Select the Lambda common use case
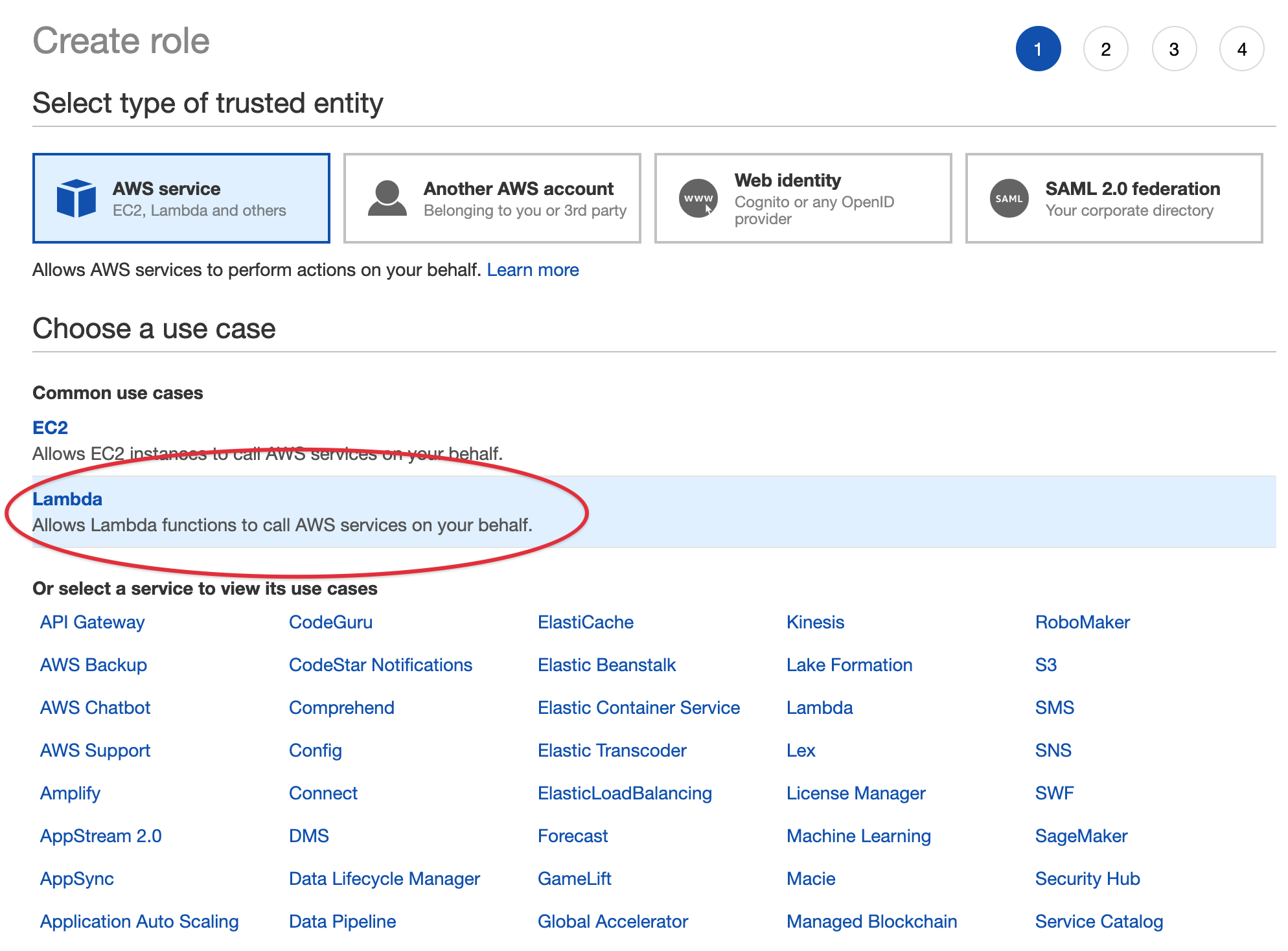The height and width of the screenshot is (951, 1288). 67,499
